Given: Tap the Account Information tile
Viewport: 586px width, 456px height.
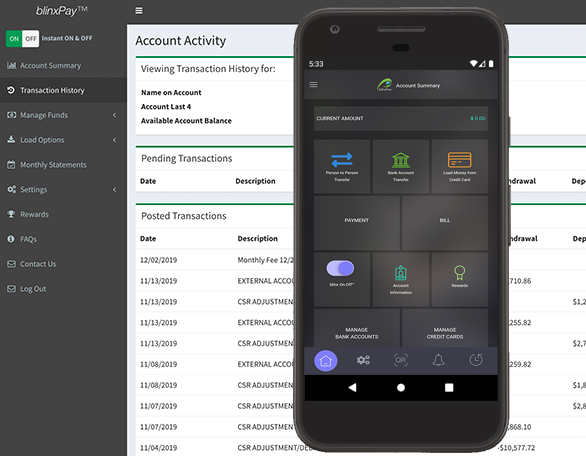Looking at the screenshot, I should coord(401,279).
